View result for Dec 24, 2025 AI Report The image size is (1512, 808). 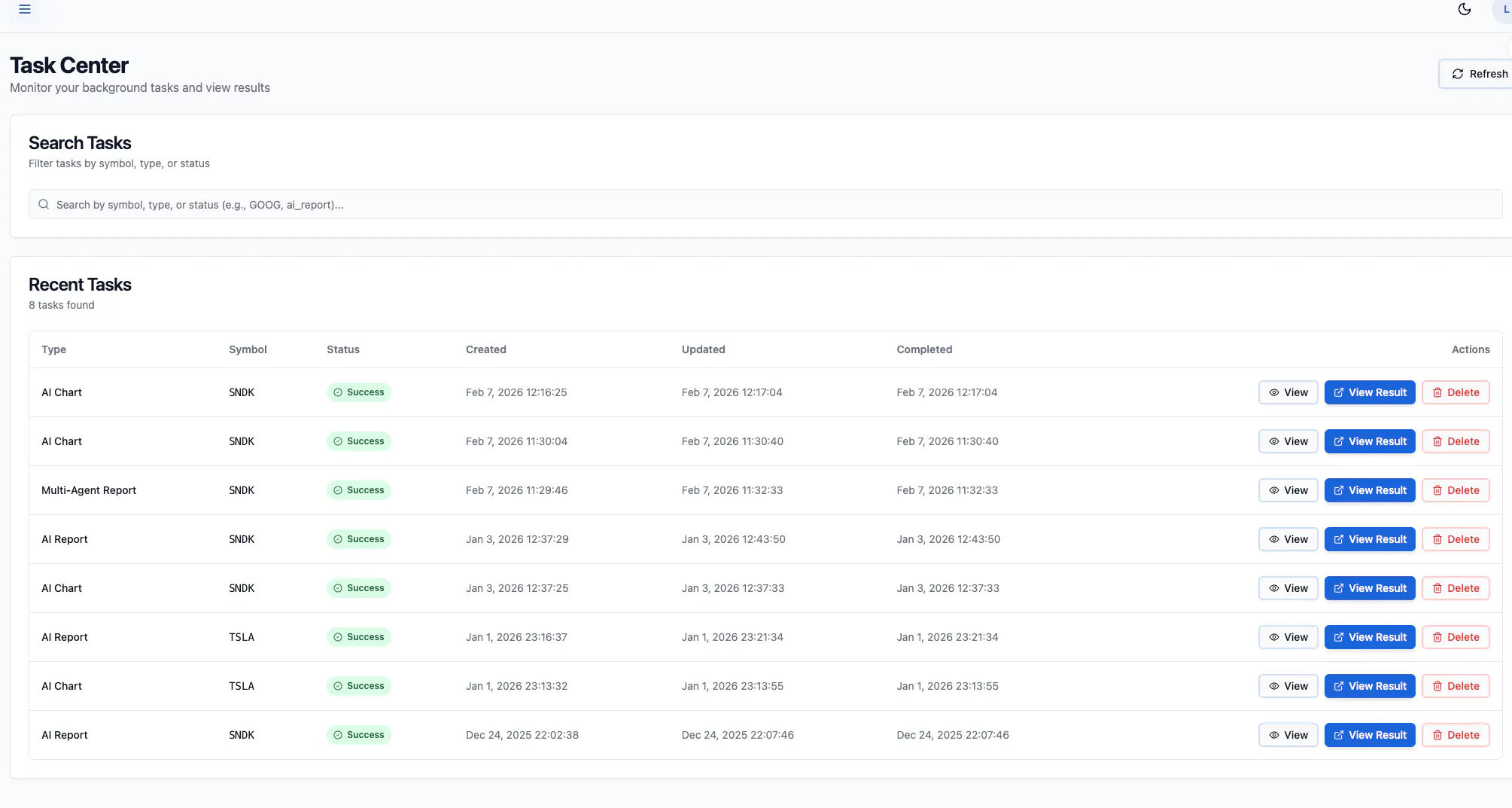[1370, 735]
